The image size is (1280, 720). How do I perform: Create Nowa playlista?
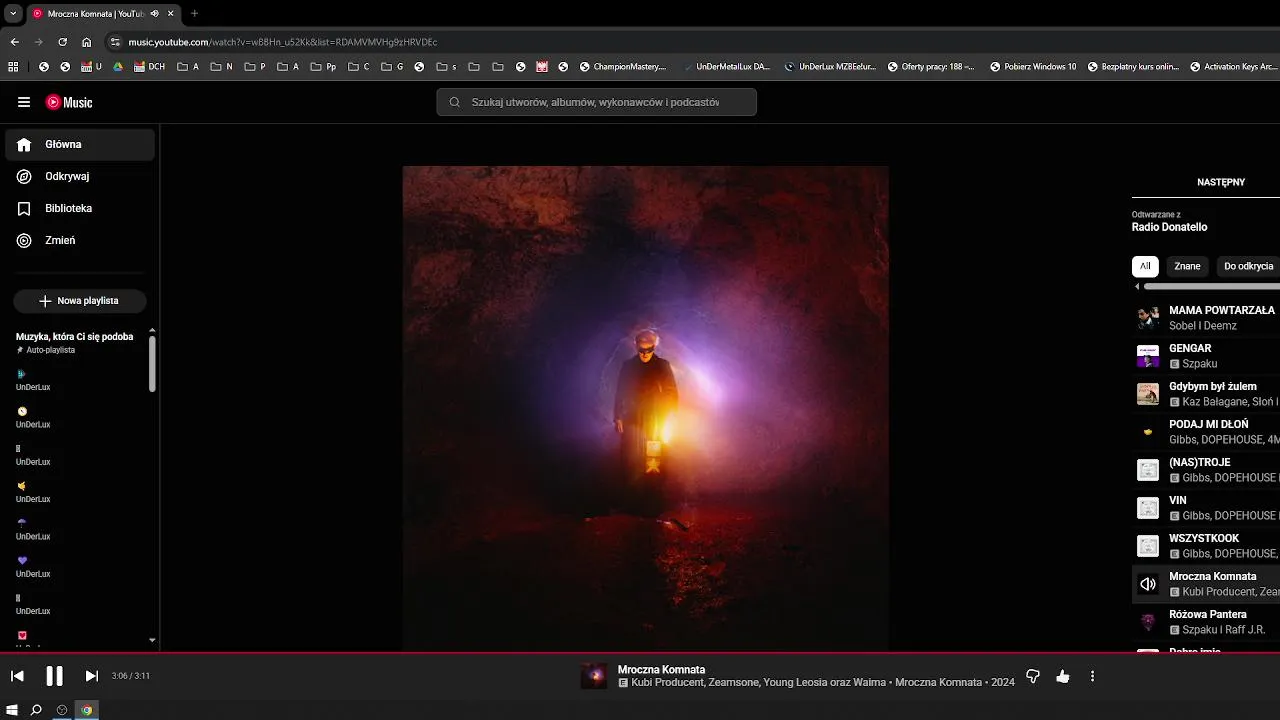[x=80, y=300]
